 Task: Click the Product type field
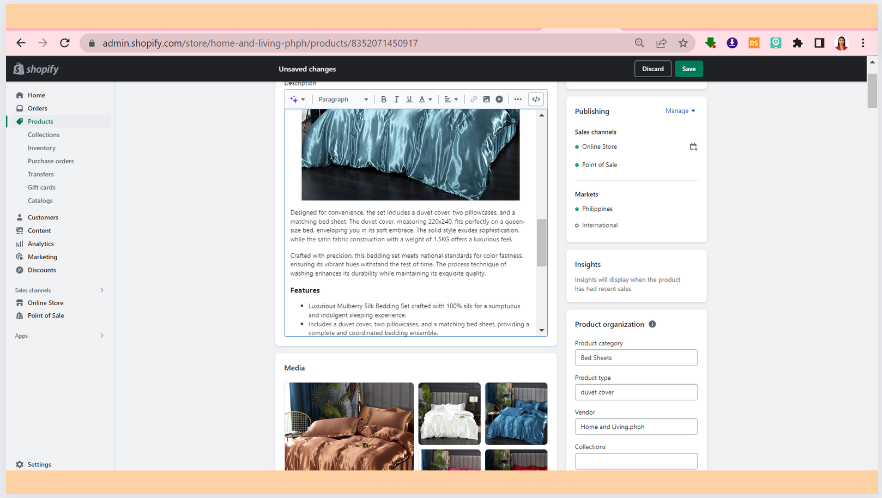pyautogui.click(x=636, y=392)
